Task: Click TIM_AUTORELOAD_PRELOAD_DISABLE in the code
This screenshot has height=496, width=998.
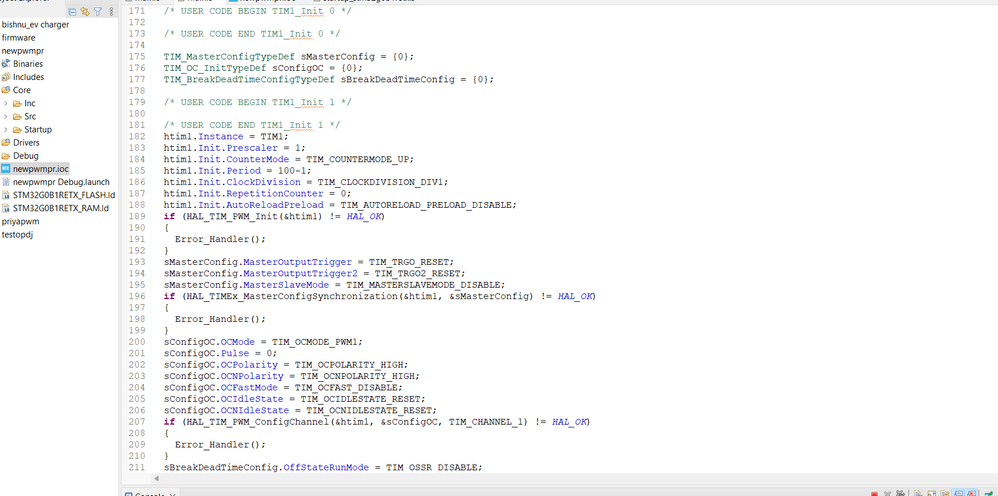Action: 428,205
